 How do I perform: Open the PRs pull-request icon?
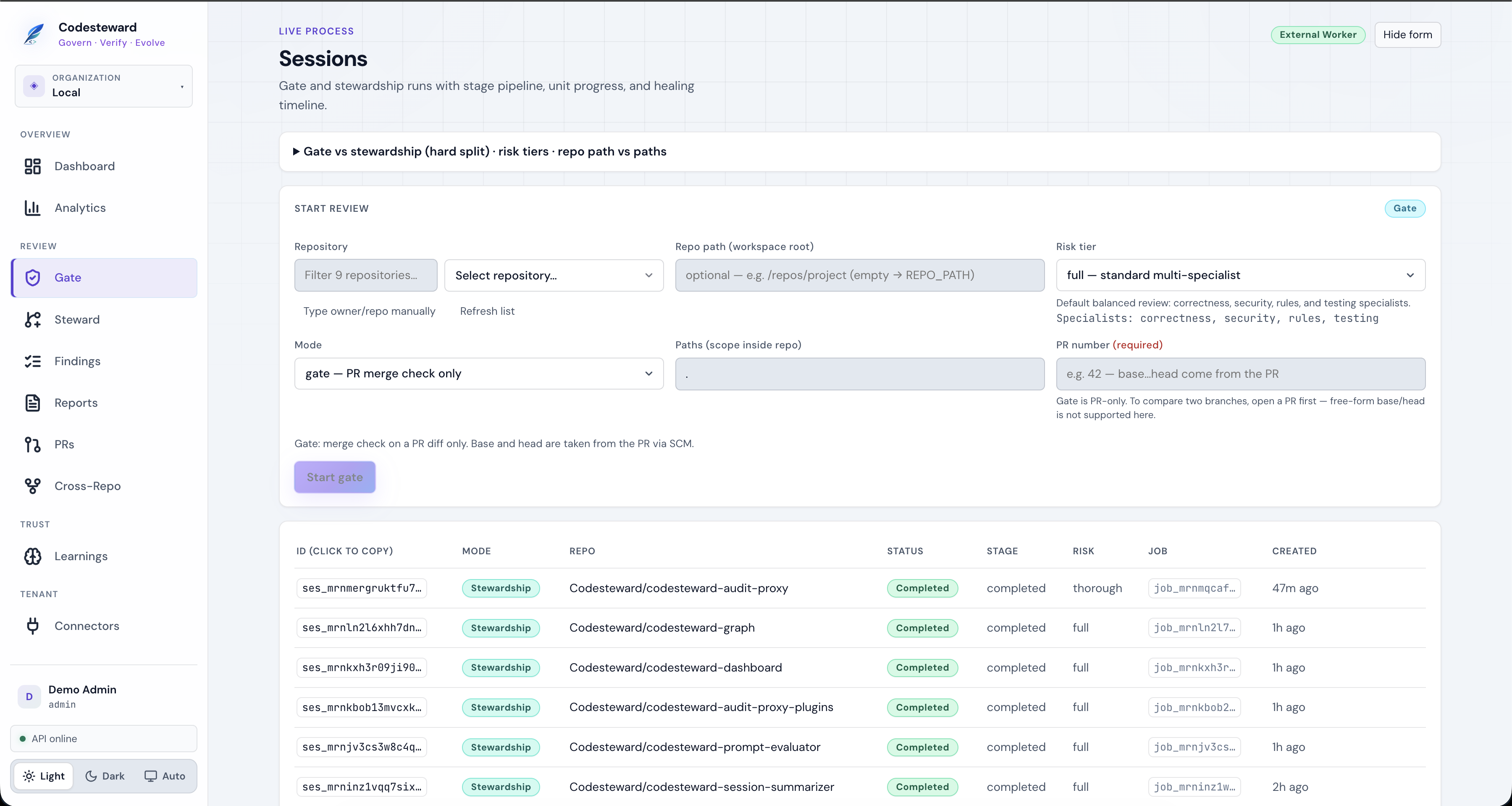pyautogui.click(x=33, y=445)
